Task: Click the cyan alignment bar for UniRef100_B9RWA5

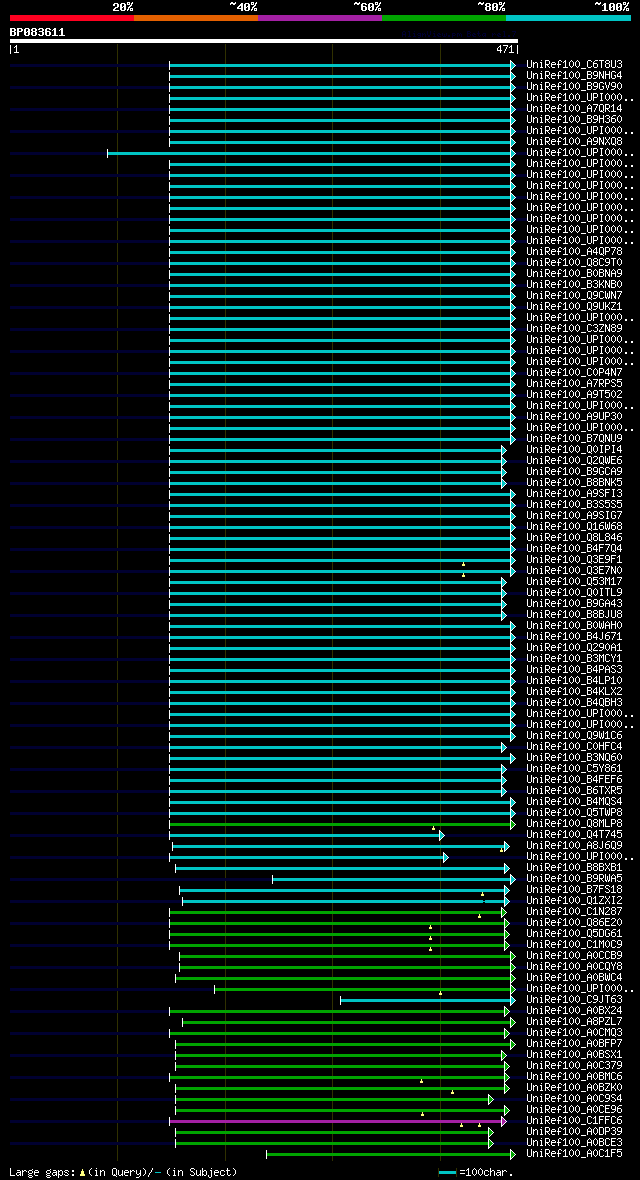Action: coord(392,879)
